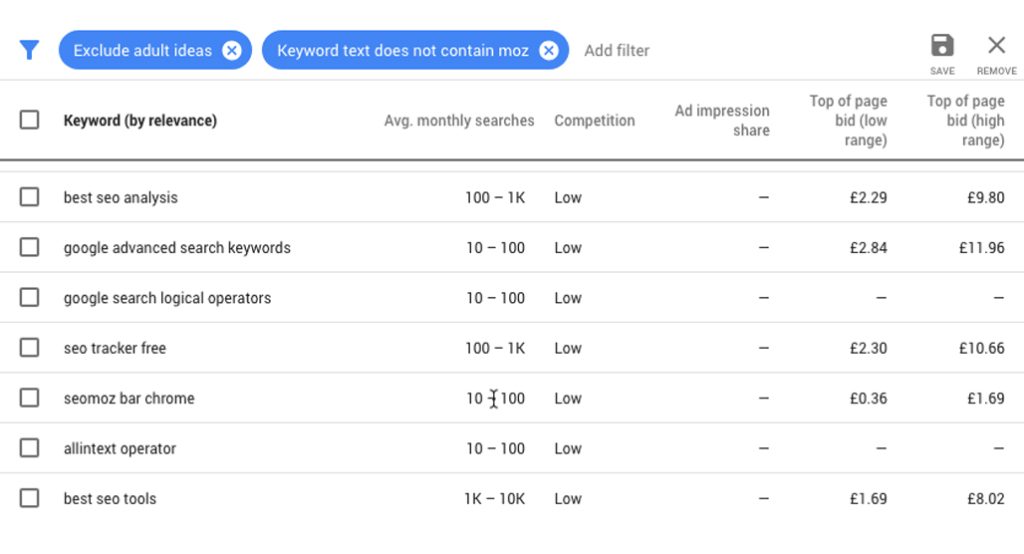Check the google advanced search keywords checkbox
Screen dimensions: 1024x554
tap(29, 248)
